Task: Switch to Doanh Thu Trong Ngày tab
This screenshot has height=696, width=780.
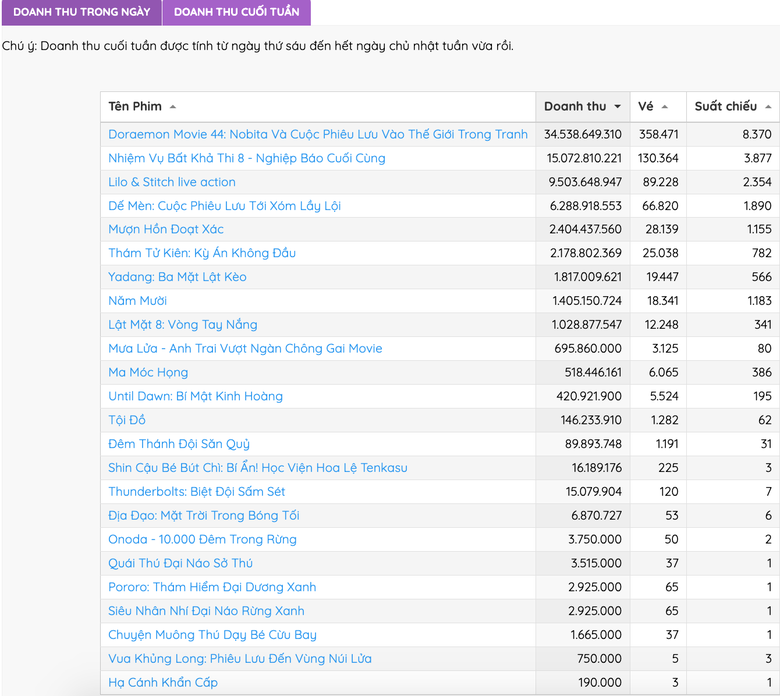Action: 81,12
